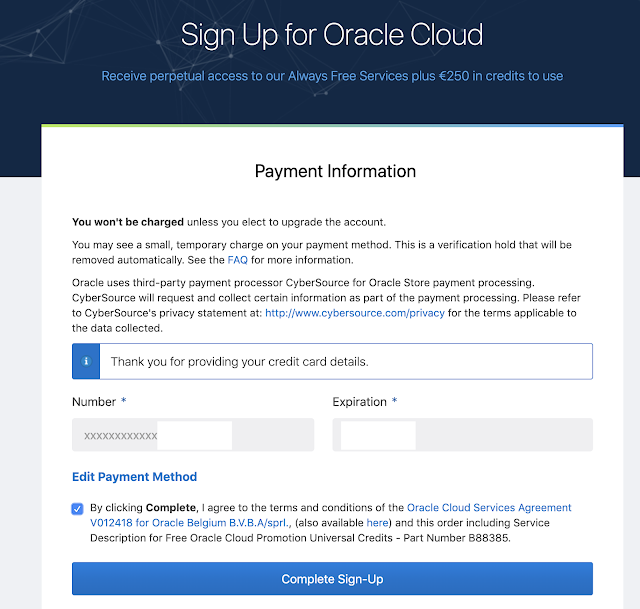Open the FAQ link
Viewport: 640px width, 609px height.
[x=237, y=259]
